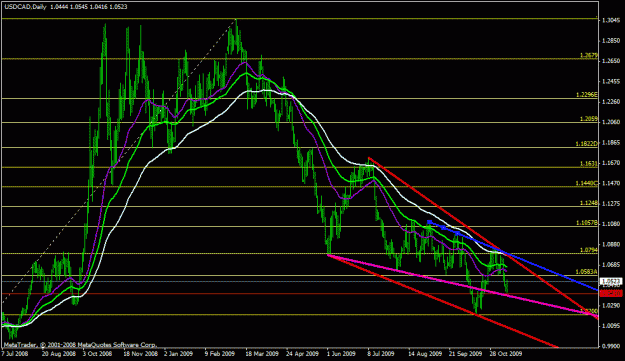Click 1.2260 on the price axis

(x=611, y=101)
